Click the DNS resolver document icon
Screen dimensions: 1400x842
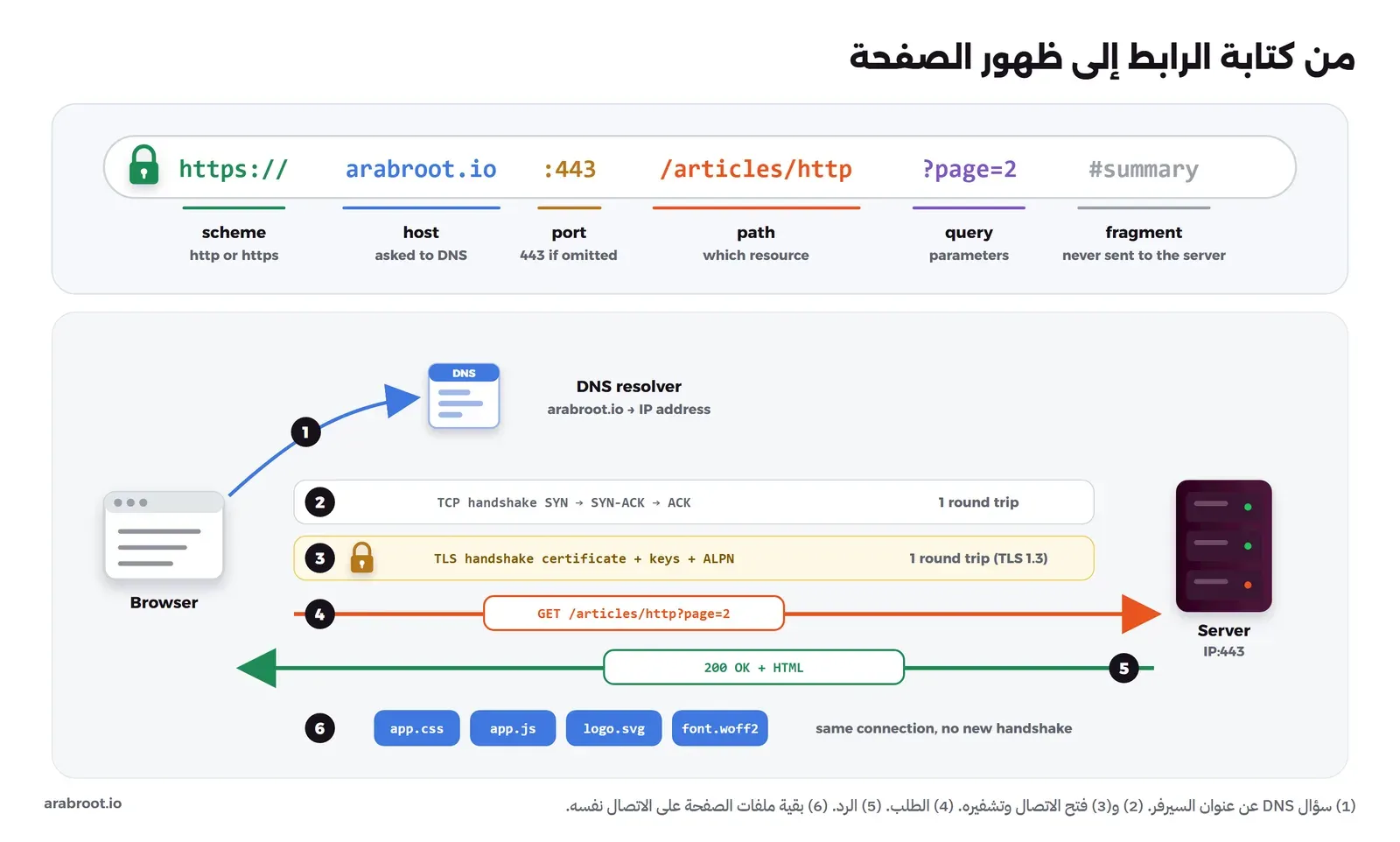tap(464, 396)
